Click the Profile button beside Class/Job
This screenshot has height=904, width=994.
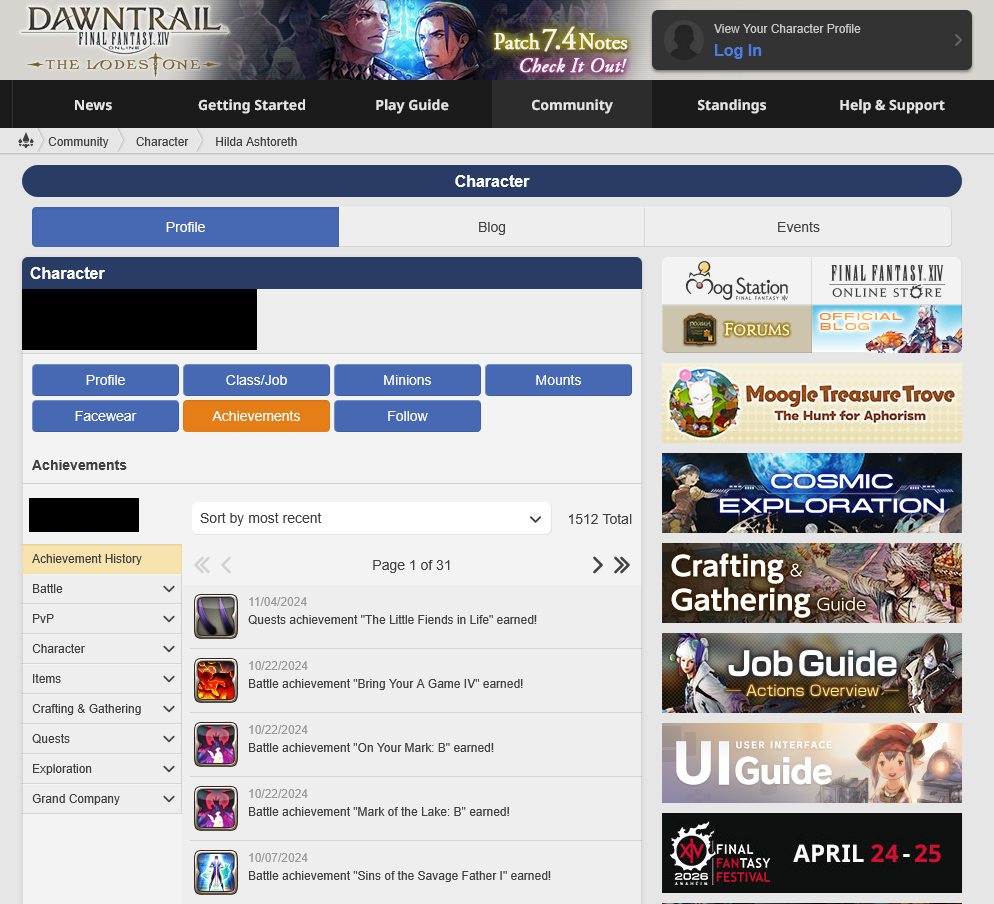click(105, 380)
